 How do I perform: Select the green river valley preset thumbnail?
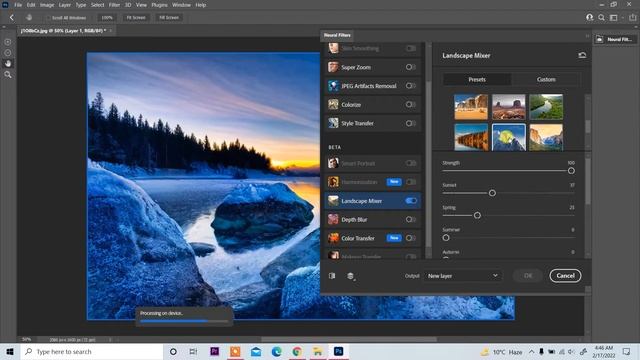(x=546, y=107)
